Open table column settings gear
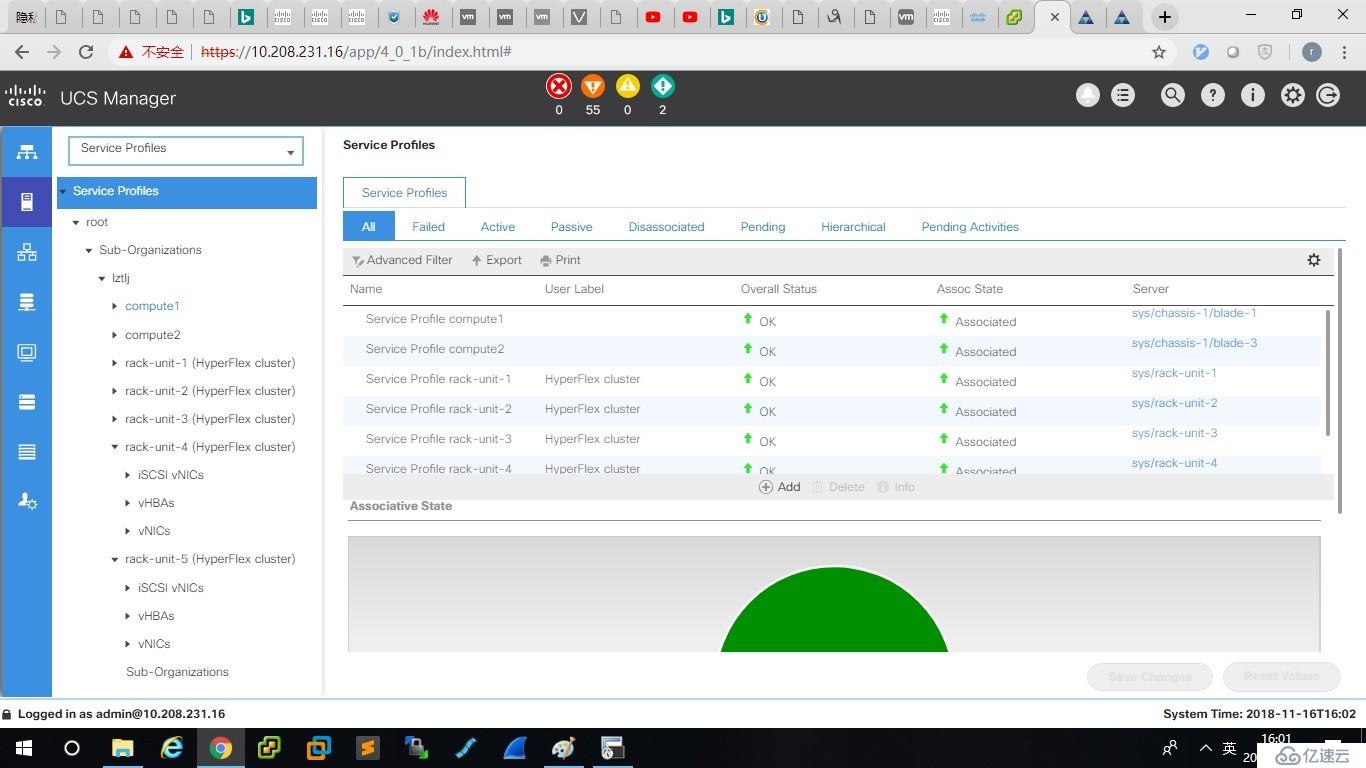Screen dimensions: 1366x768 (x=1314, y=260)
